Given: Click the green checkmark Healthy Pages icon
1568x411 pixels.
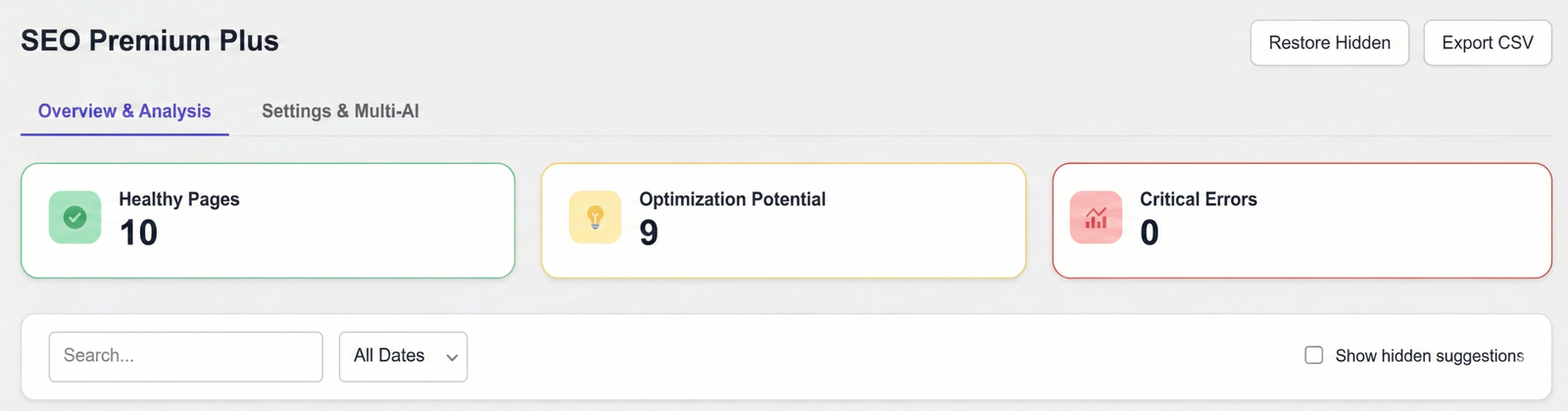Looking at the screenshot, I should click(74, 218).
